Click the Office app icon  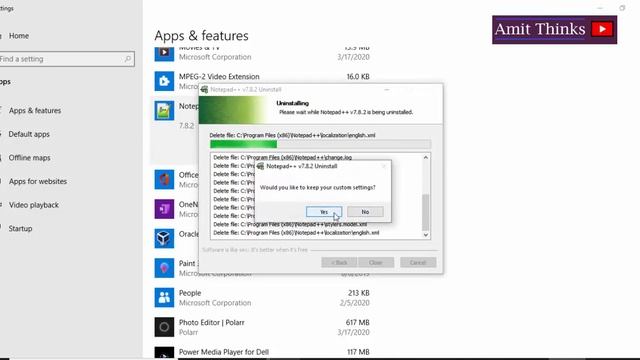[164, 180]
